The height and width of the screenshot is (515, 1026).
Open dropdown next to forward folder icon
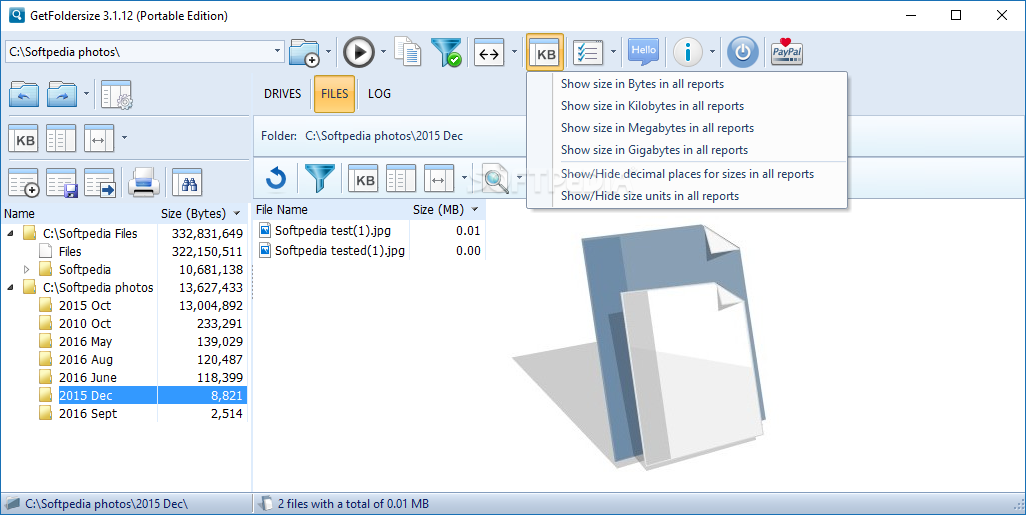(86, 94)
